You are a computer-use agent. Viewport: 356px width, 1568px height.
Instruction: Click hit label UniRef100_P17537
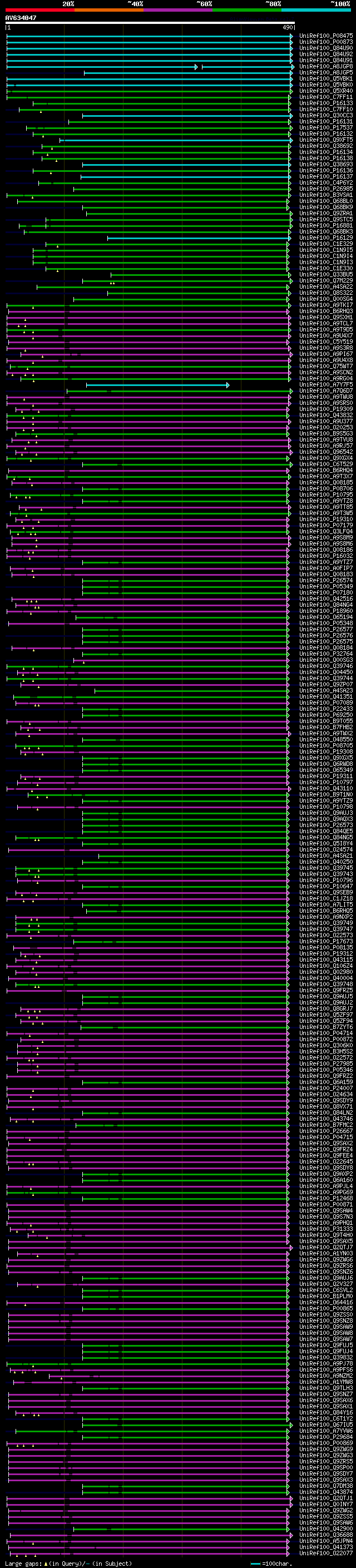coord(326,127)
